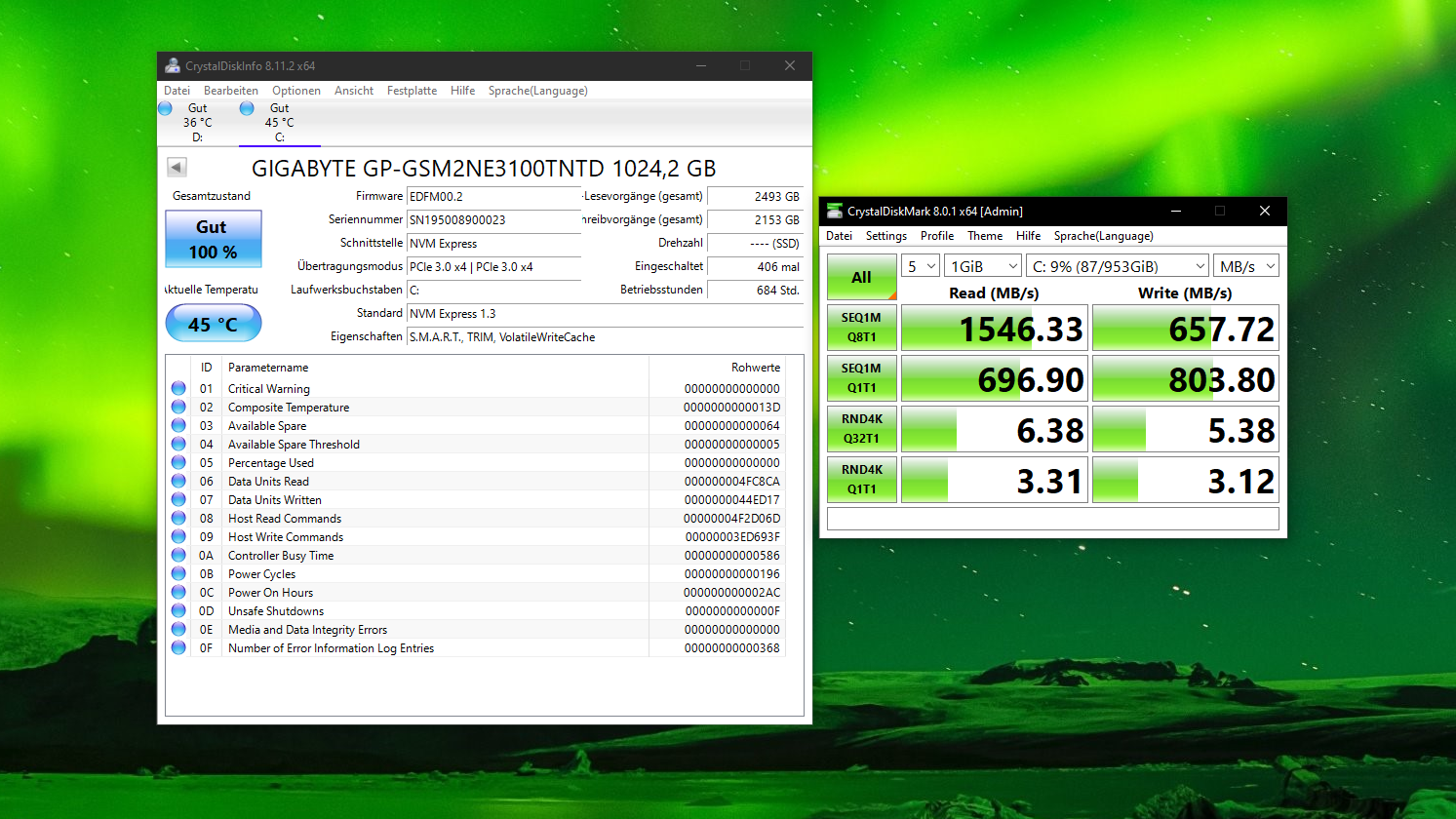1456x819 pixels.
Task: Click the previous disk arrow button
Action: pyautogui.click(x=177, y=167)
